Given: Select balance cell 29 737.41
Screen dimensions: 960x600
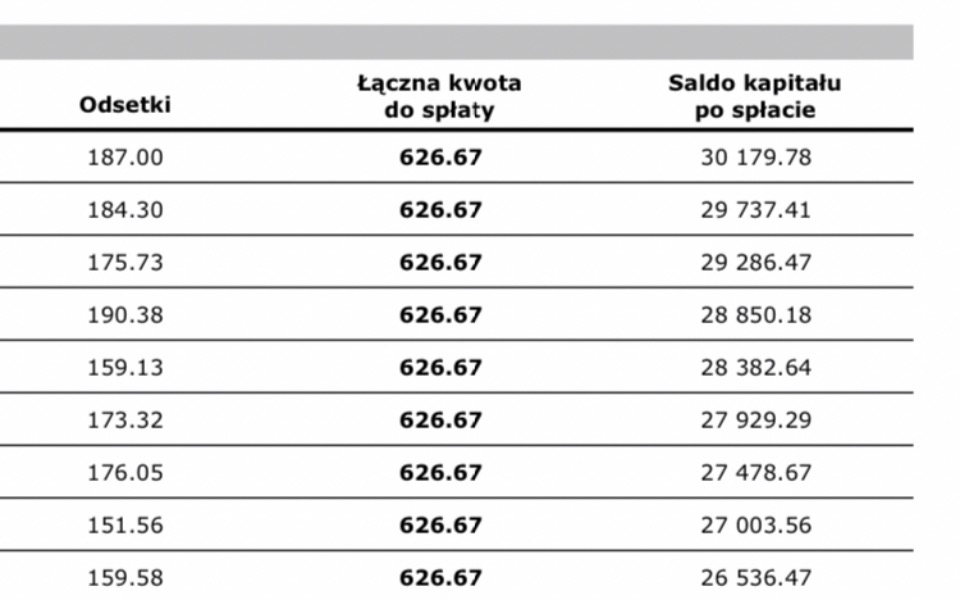Looking at the screenshot, I should [x=756, y=210].
